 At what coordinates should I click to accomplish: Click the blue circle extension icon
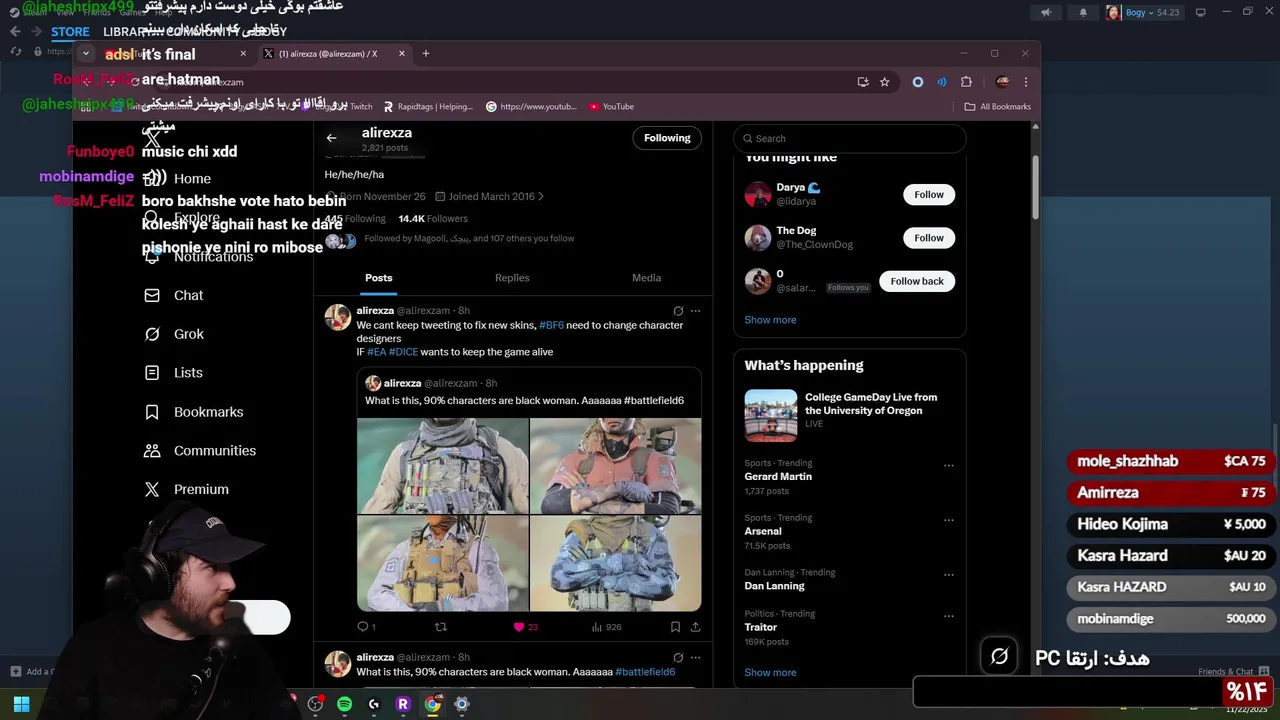(x=918, y=82)
